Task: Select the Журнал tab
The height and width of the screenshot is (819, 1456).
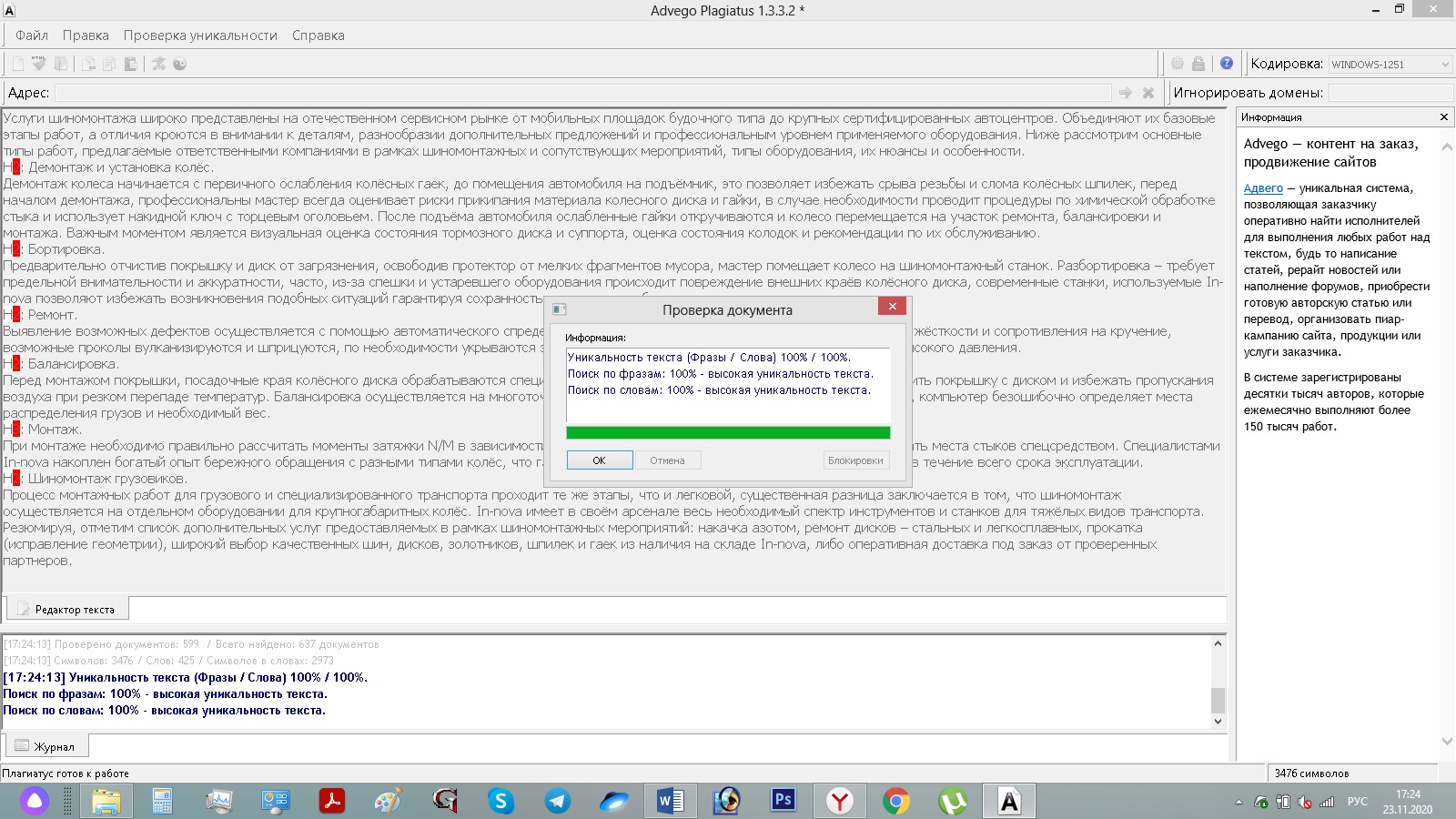Action: [x=47, y=746]
